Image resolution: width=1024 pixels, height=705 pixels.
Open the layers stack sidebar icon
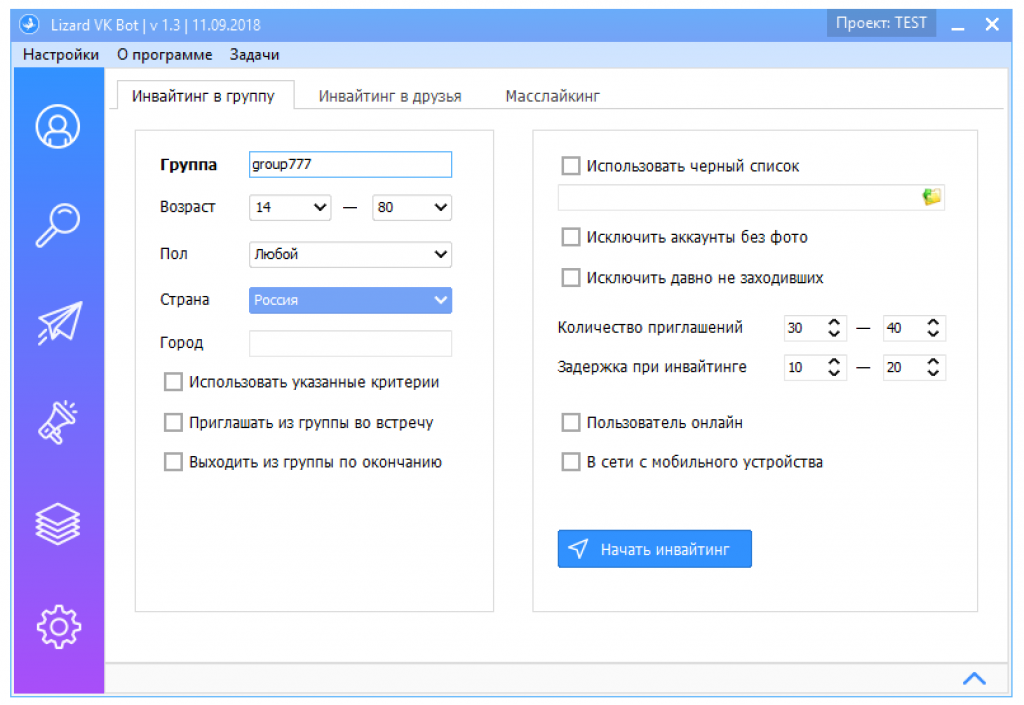coord(58,524)
